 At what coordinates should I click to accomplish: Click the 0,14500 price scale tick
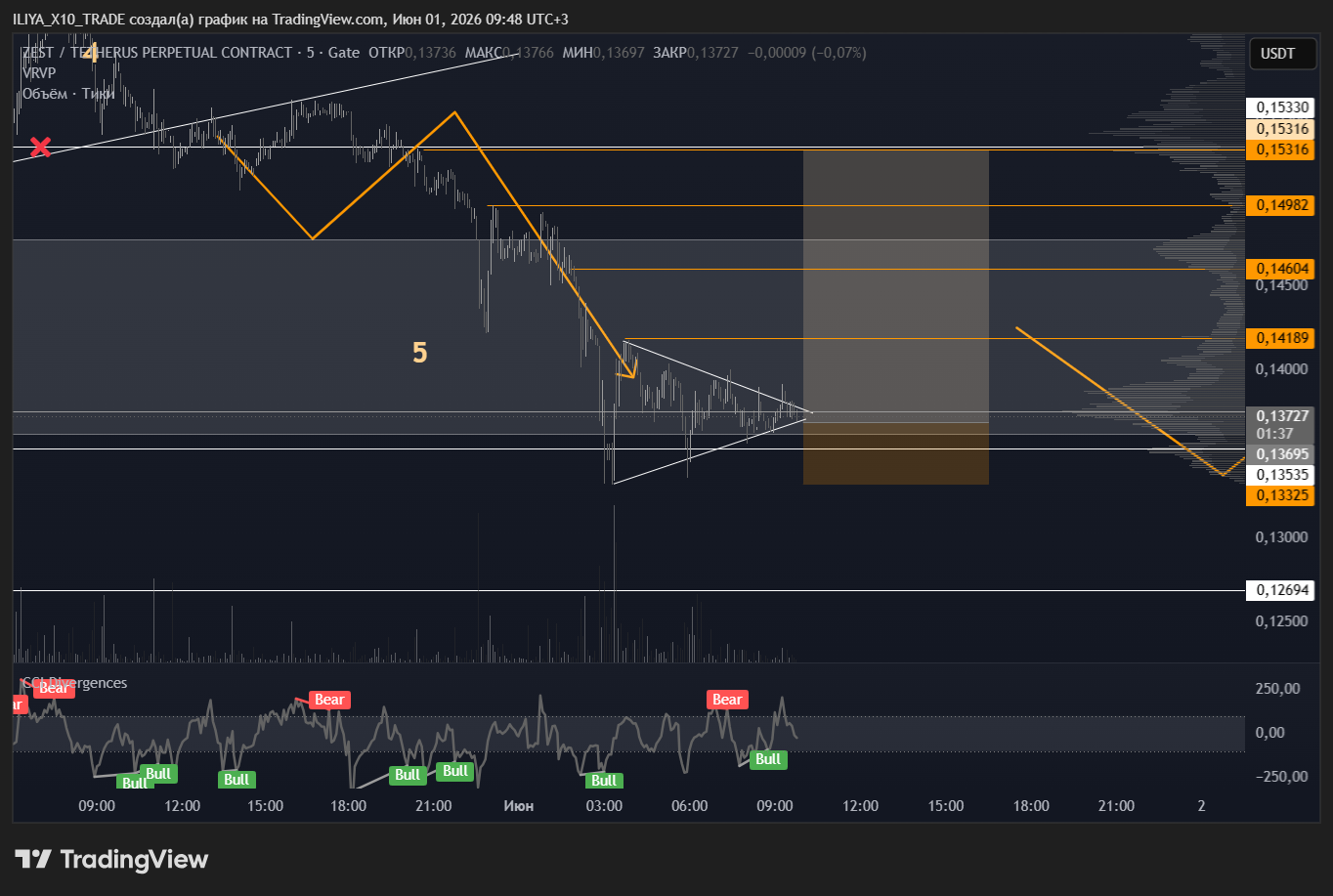1279,285
